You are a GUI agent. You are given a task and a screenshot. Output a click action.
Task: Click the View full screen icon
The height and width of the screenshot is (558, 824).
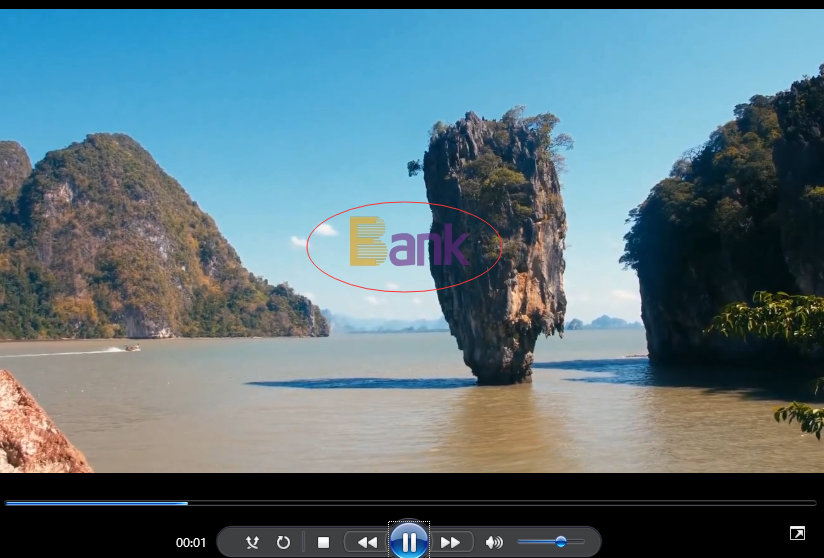click(797, 534)
